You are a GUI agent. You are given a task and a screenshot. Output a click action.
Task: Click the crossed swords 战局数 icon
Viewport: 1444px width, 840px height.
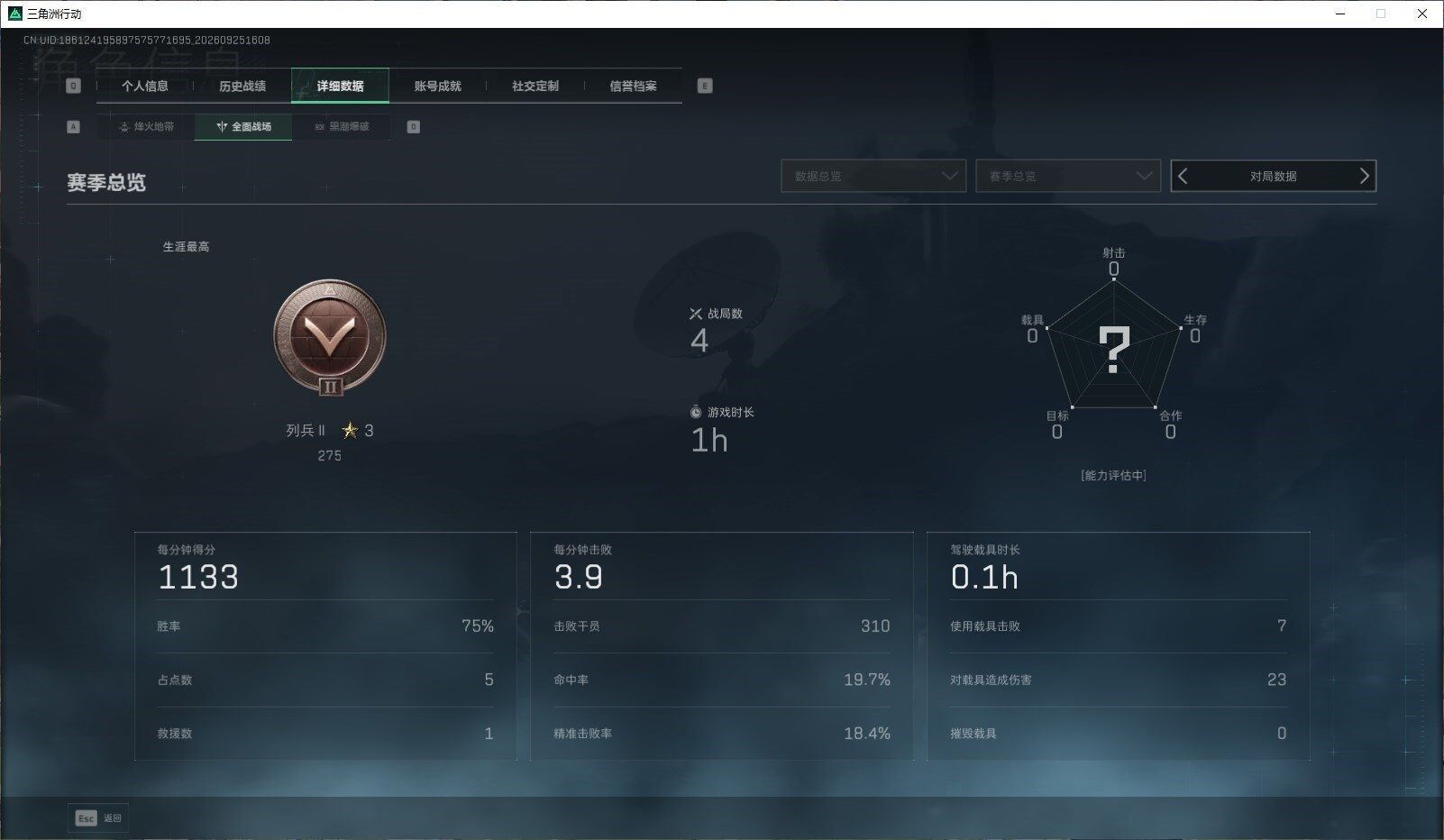[x=696, y=314]
